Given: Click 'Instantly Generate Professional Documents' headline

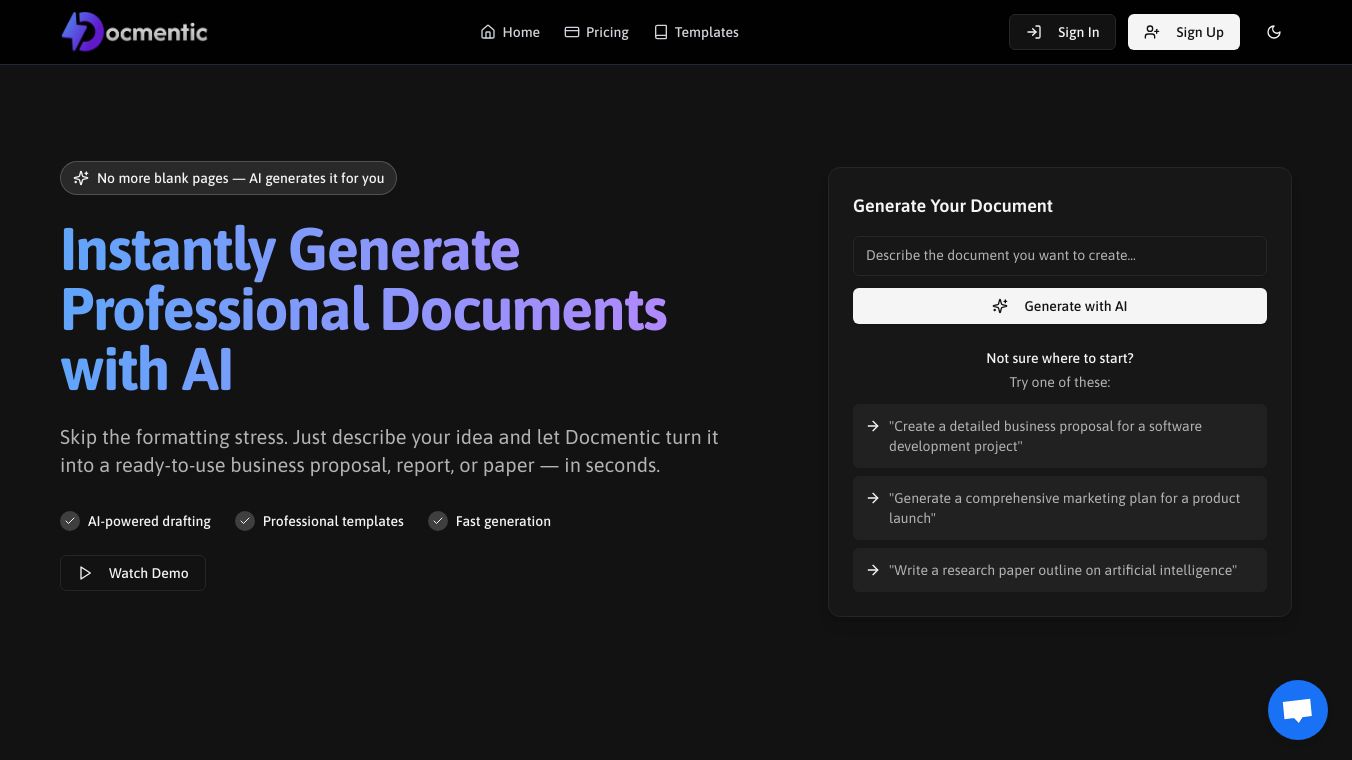Looking at the screenshot, I should (x=364, y=309).
